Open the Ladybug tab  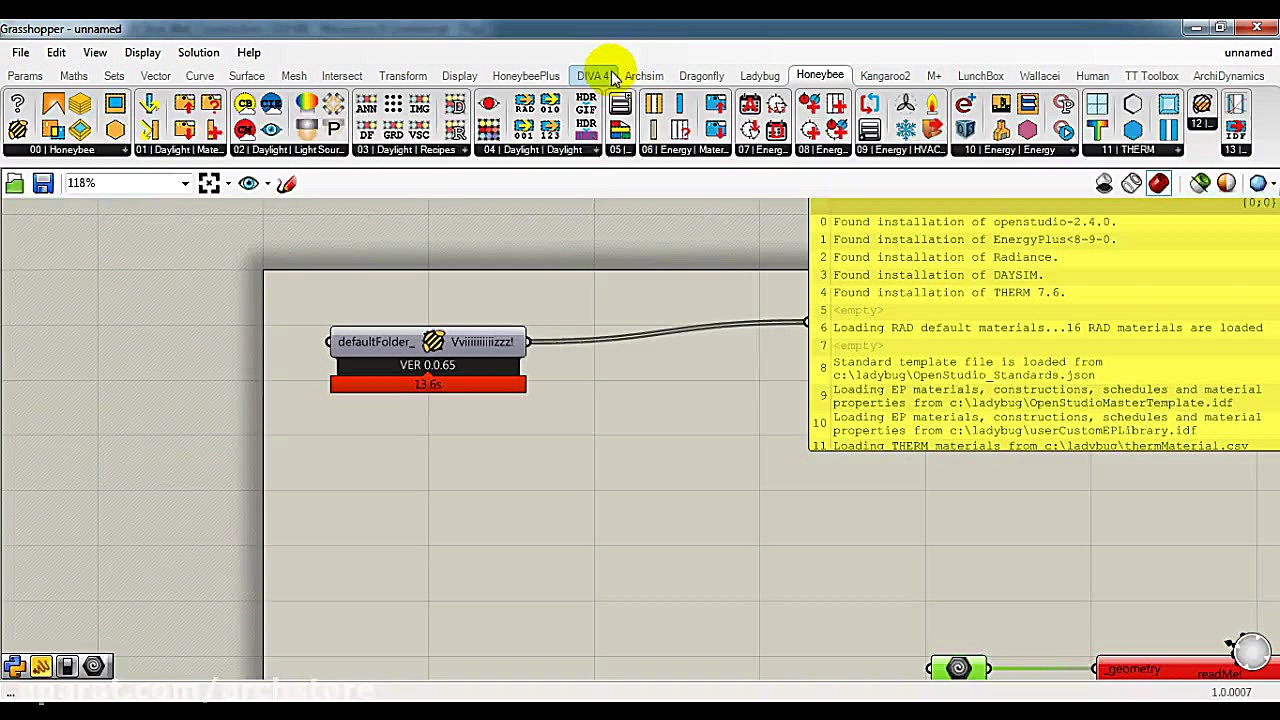(759, 76)
